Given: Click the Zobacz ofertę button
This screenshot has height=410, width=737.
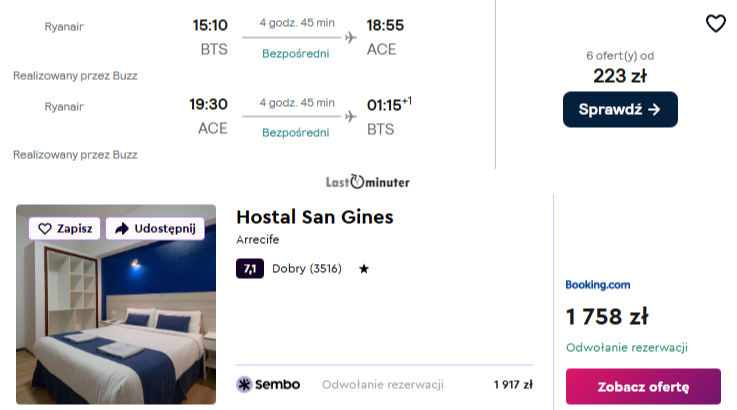Looking at the screenshot, I should point(643,387).
